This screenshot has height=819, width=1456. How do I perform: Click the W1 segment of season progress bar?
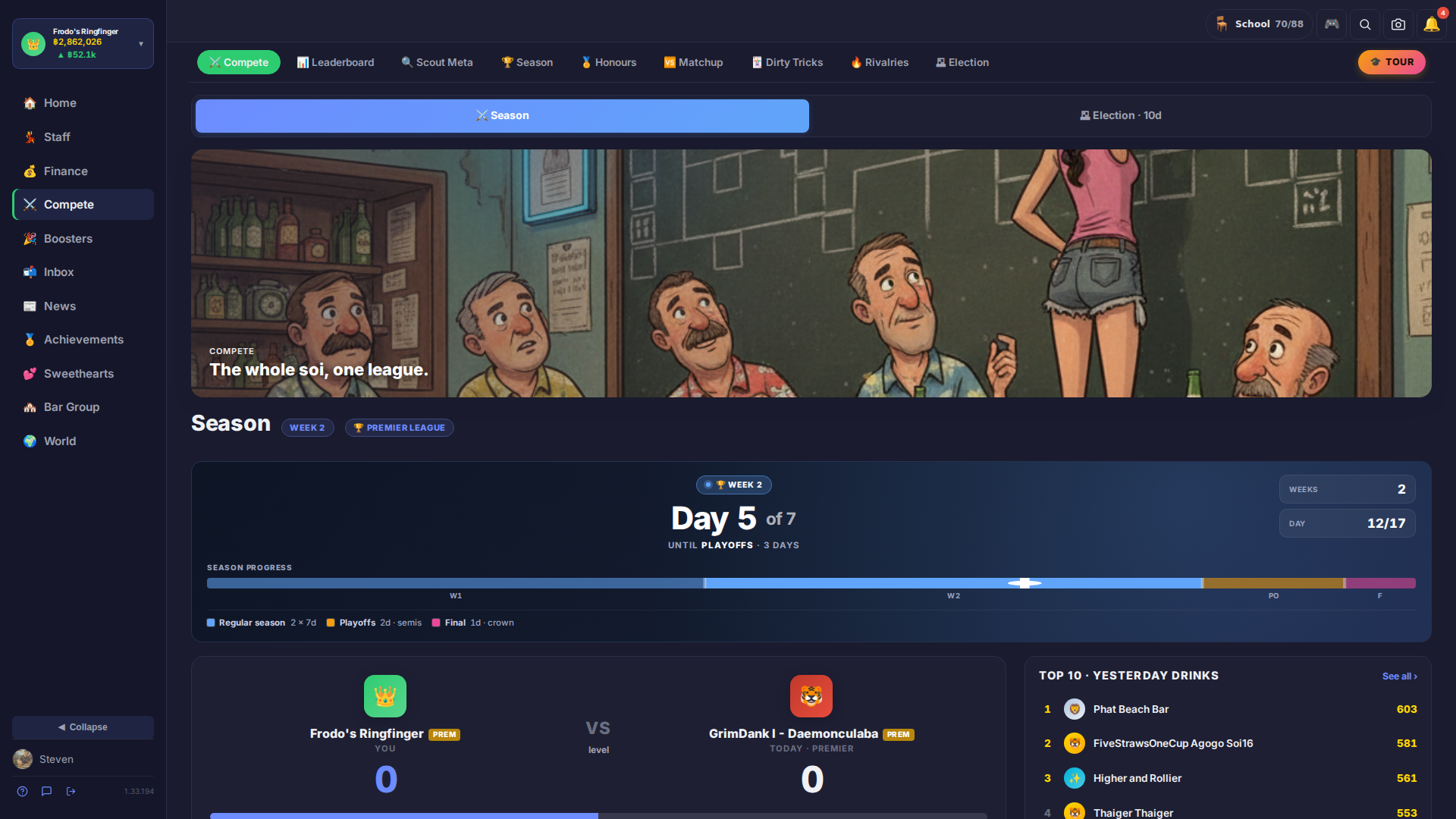pyautogui.click(x=455, y=583)
